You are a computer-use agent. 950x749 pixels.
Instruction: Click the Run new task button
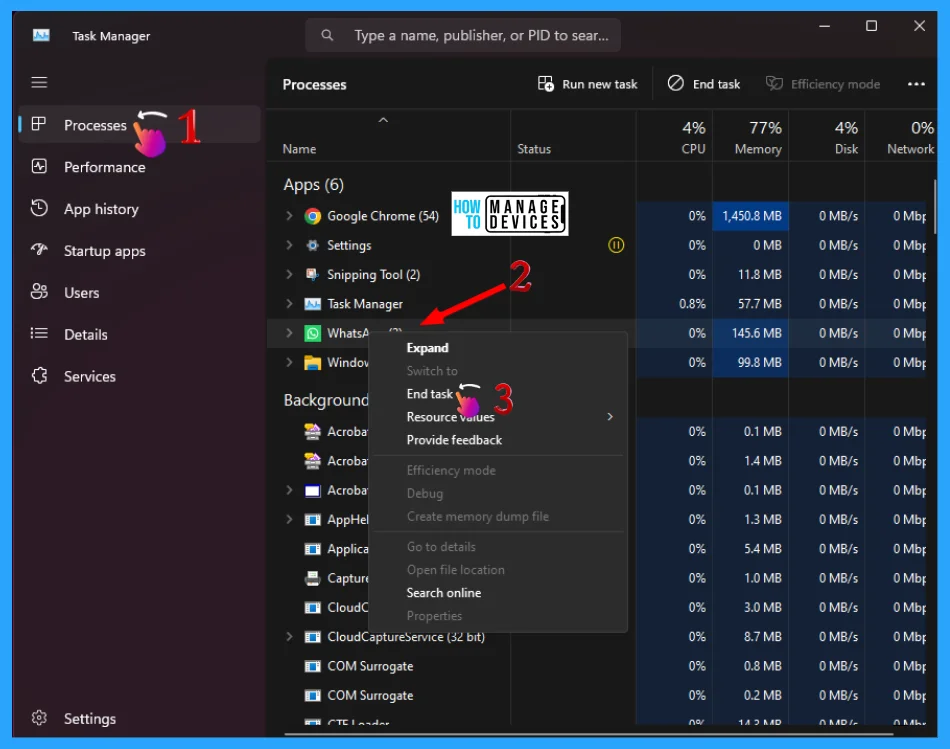pyautogui.click(x=588, y=84)
